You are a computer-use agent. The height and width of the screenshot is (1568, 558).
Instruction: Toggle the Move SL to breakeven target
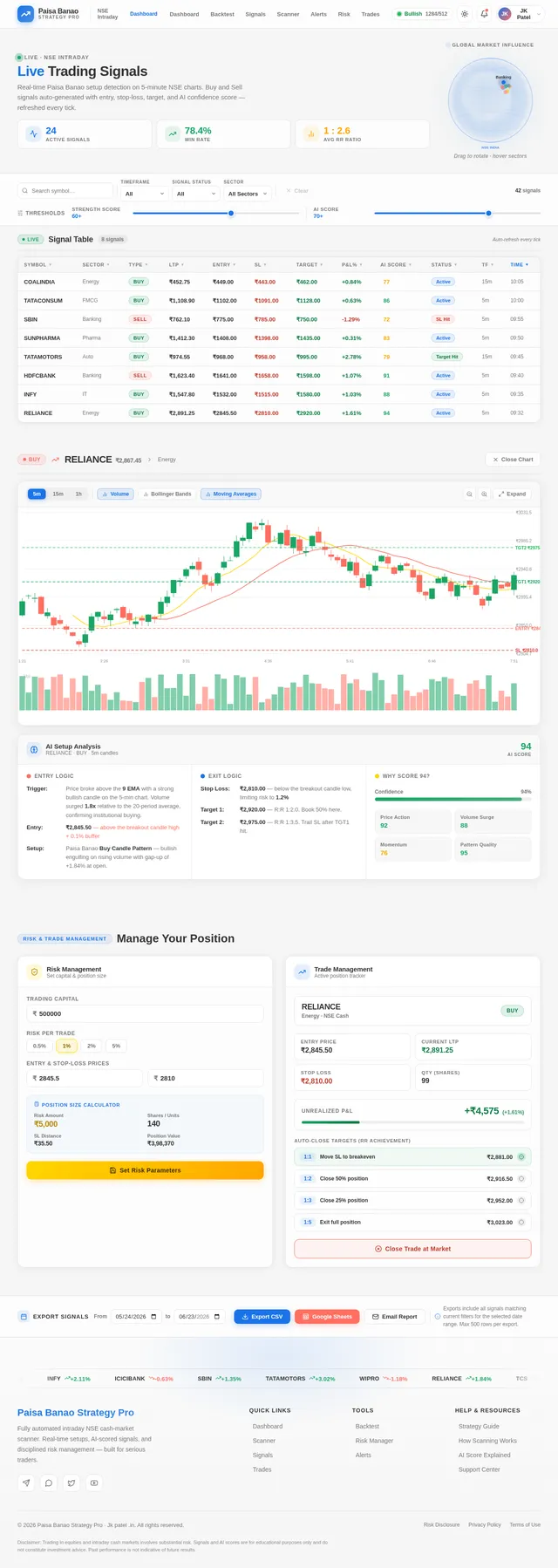coord(521,1156)
